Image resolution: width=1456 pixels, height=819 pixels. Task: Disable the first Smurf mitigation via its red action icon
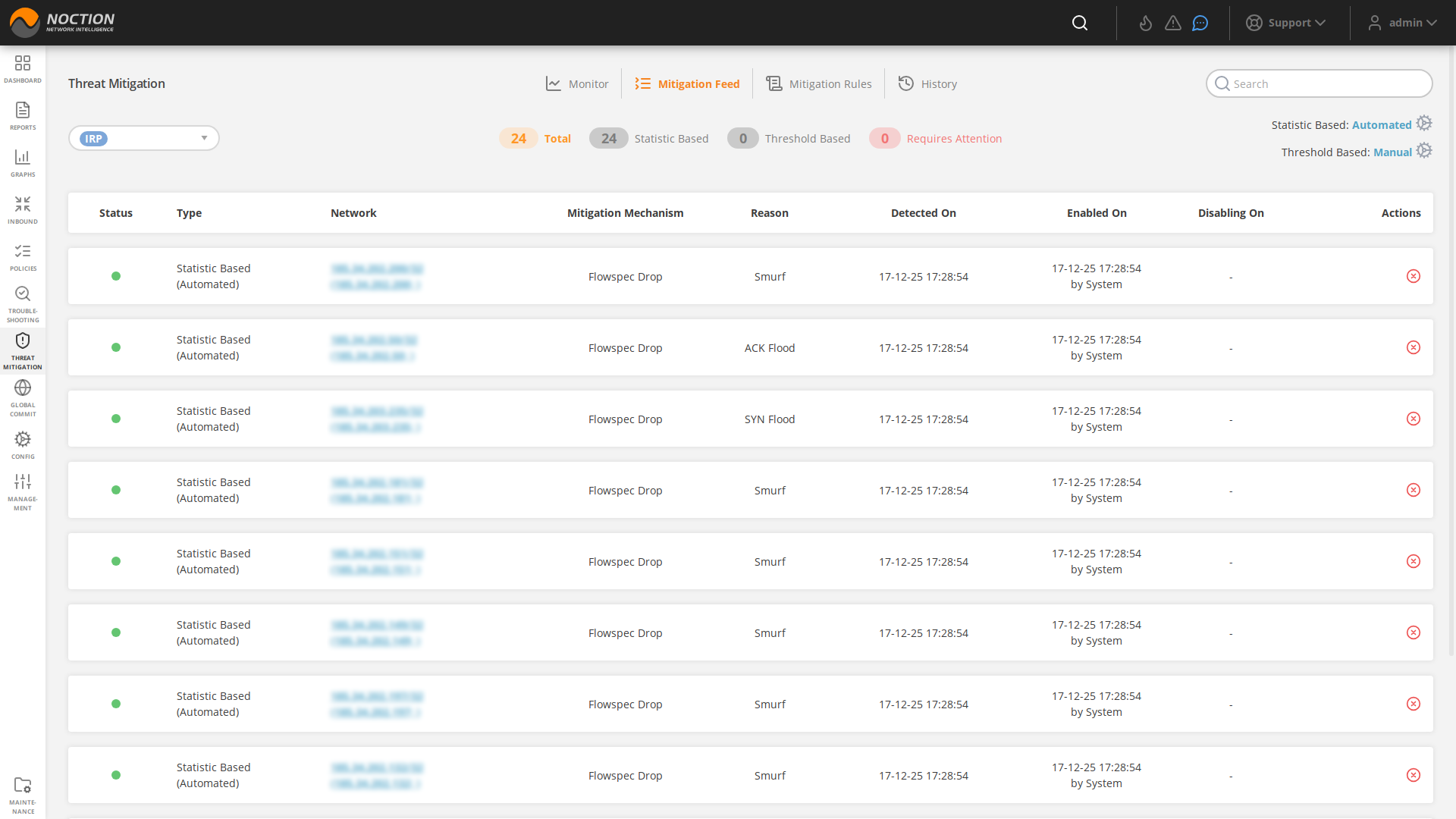(x=1414, y=276)
